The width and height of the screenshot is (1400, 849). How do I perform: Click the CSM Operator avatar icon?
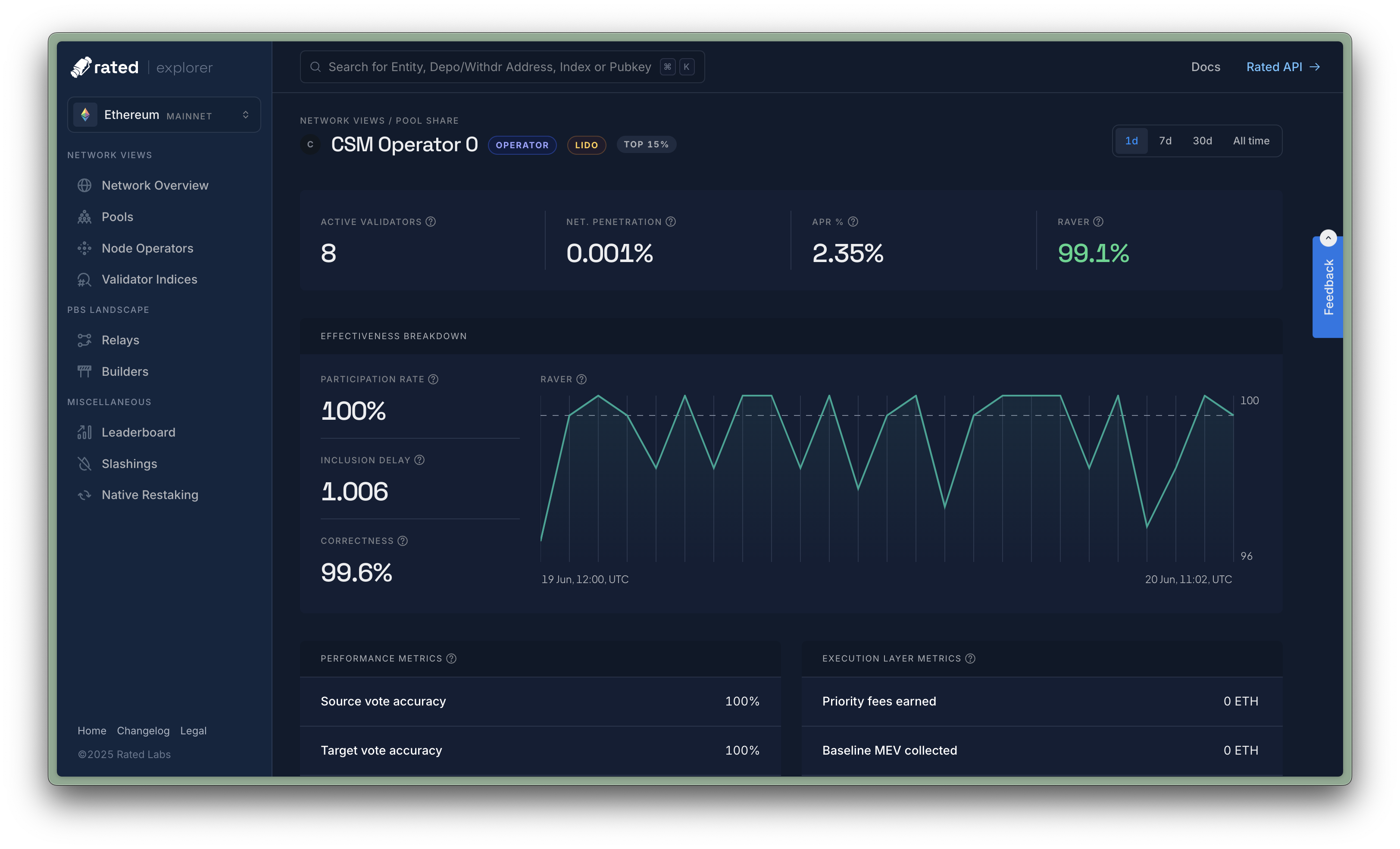tap(310, 144)
